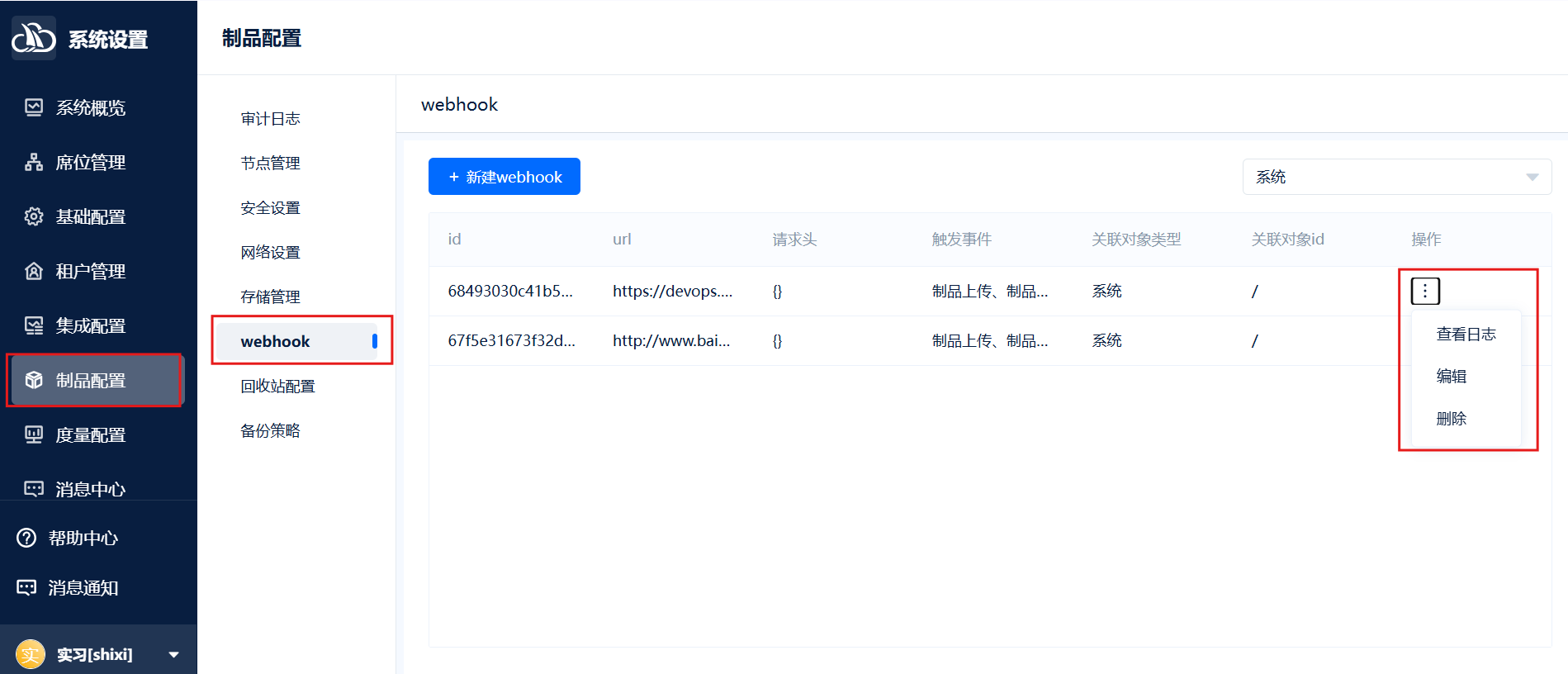The width and height of the screenshot is (1568, 674).
Task: Click the https://devops url cell
Action: [672, 291]
